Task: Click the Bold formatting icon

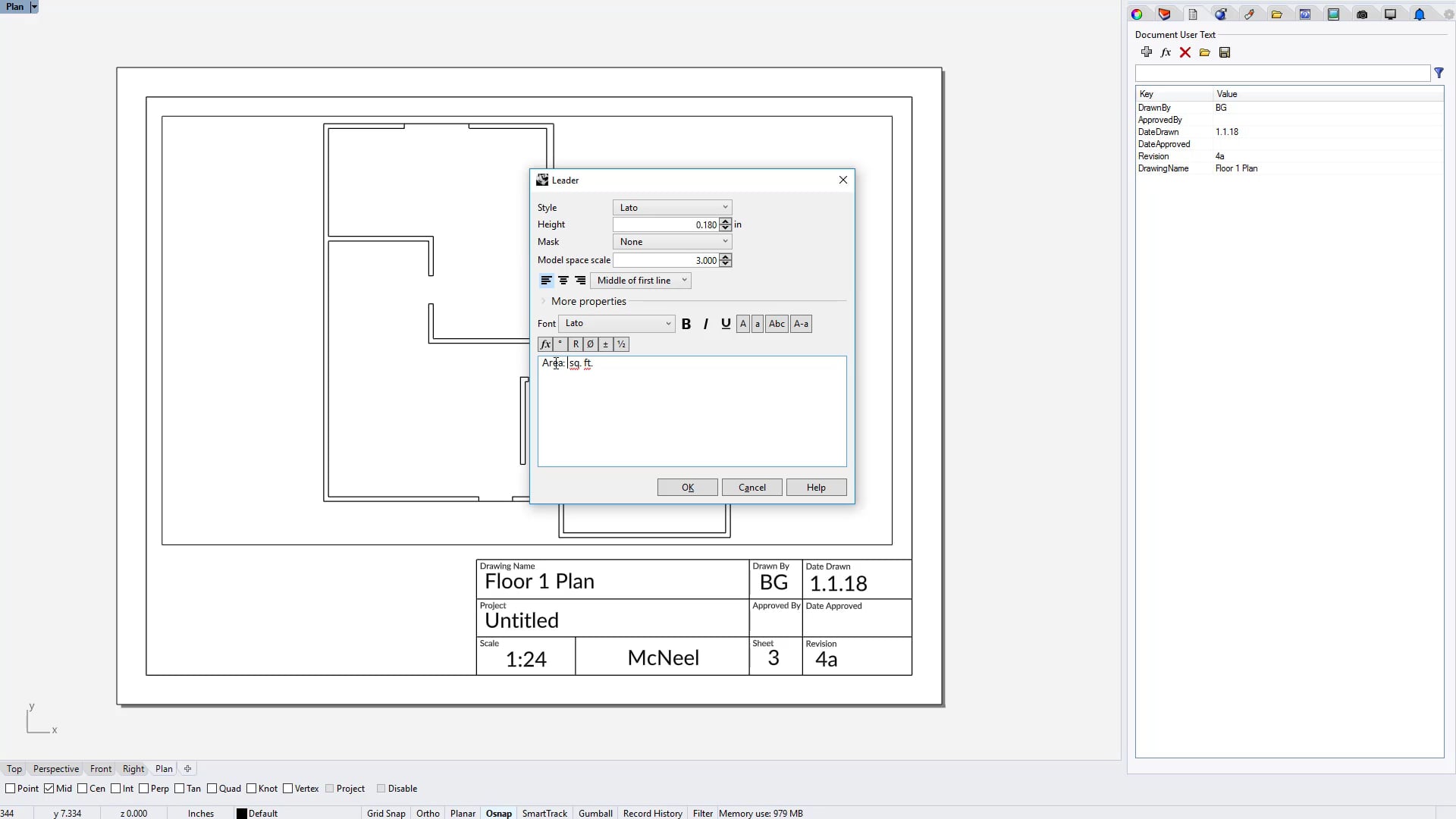Action: [687, 323]
